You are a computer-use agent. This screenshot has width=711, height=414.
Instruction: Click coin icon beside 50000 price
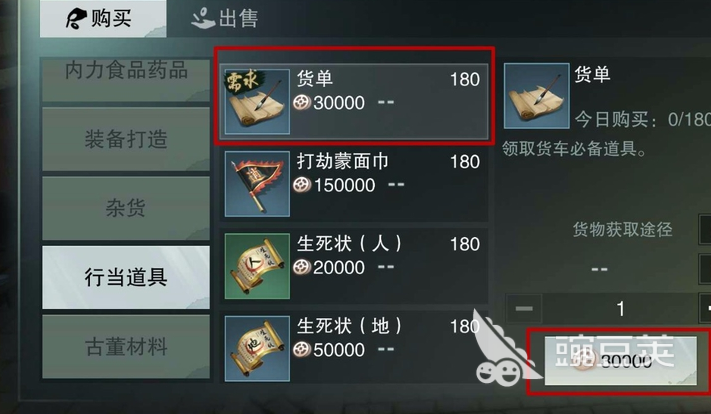[302, 350]
